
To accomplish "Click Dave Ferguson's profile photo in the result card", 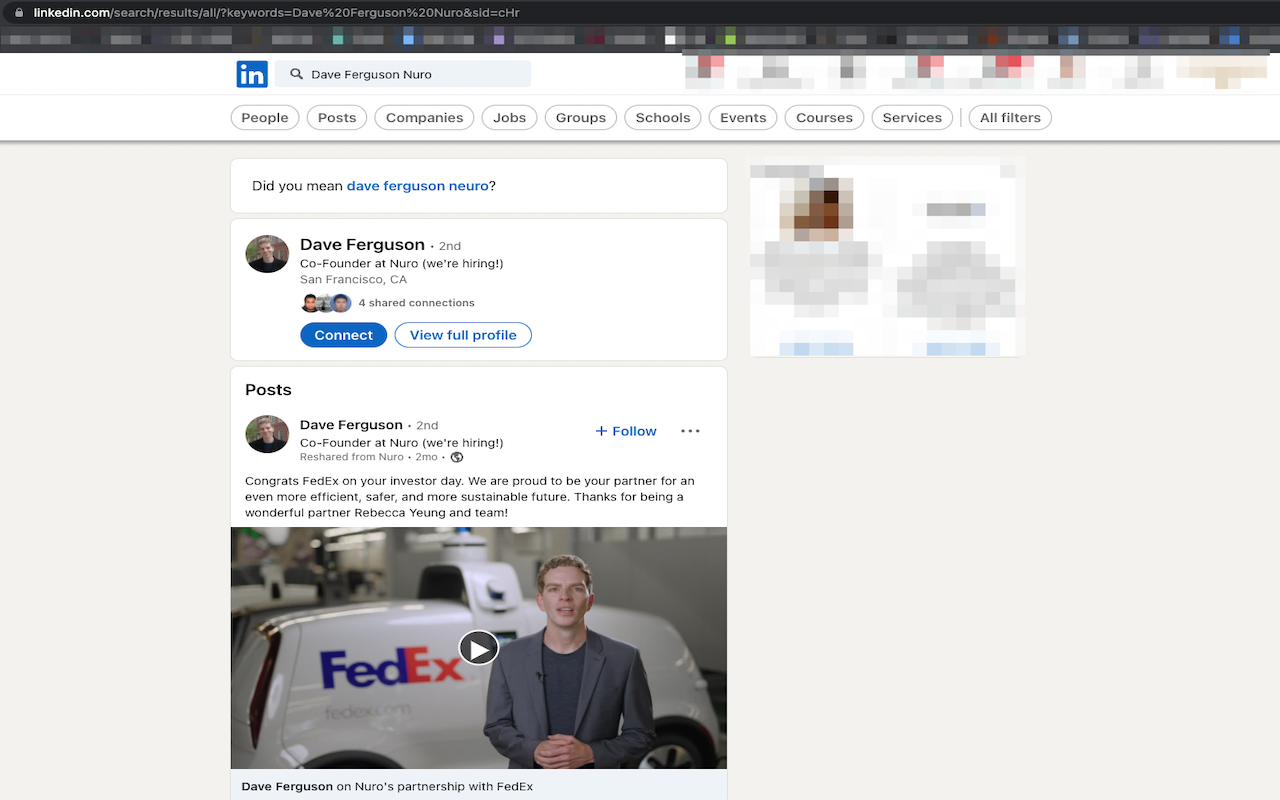I will click(x=266, y=254).
